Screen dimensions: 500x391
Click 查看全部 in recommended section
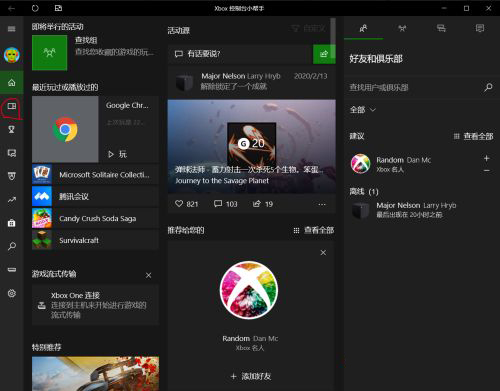[x=314, y=230]
